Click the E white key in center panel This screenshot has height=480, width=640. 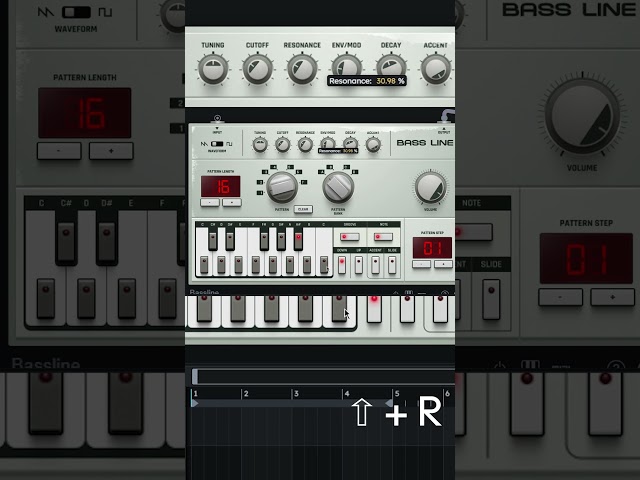[238, 265]
